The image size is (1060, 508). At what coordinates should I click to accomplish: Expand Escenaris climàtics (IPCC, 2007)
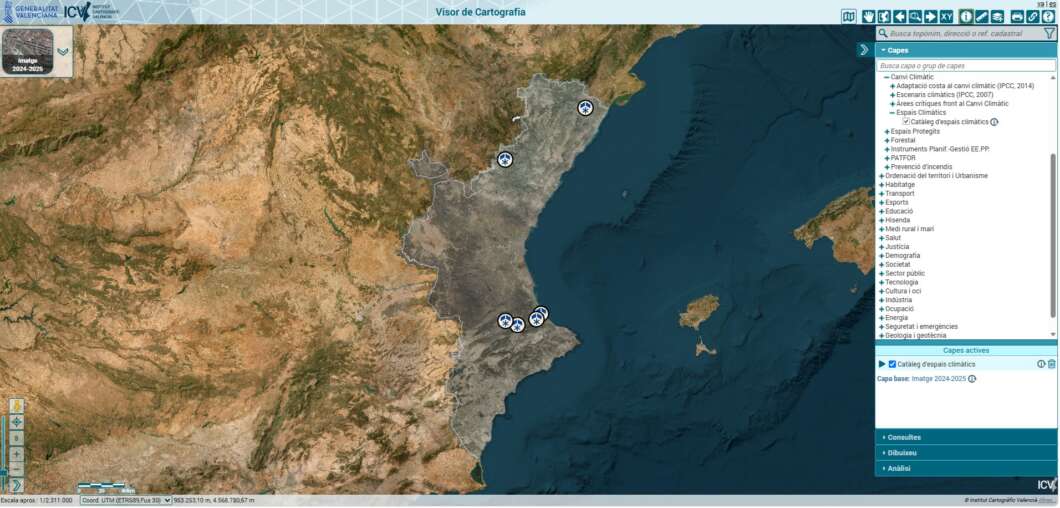point(892,95)
